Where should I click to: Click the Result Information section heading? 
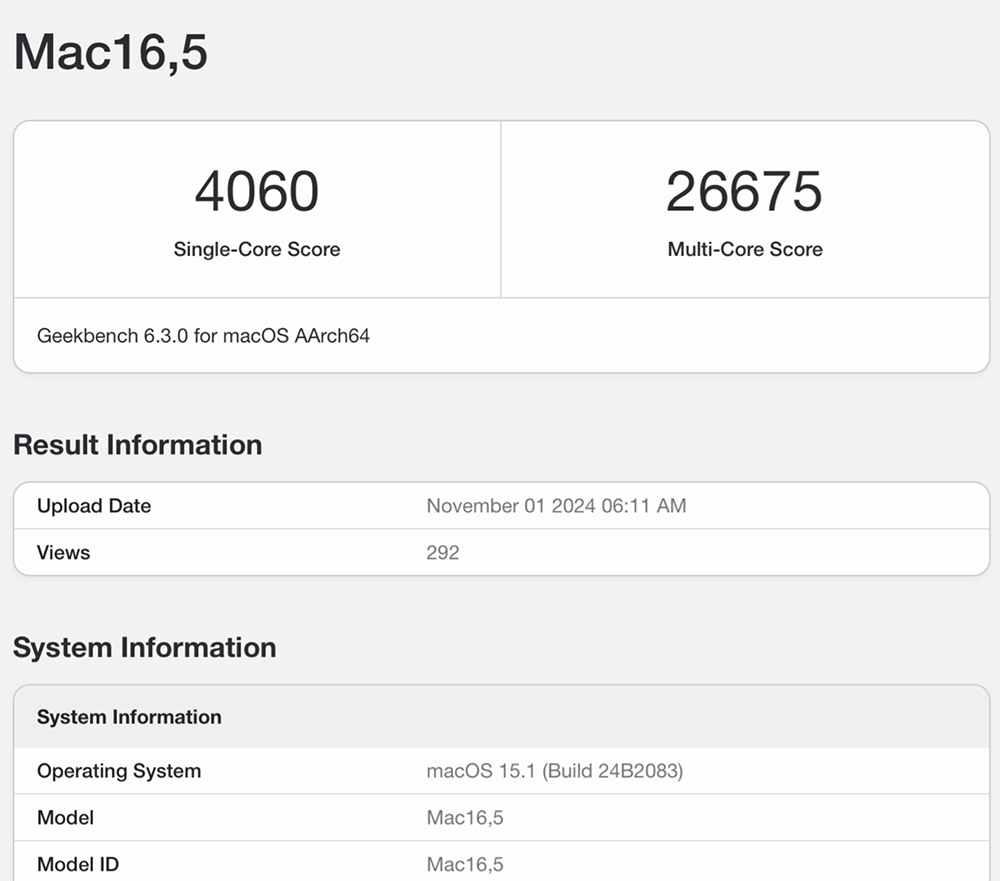[x=137, y=445]
